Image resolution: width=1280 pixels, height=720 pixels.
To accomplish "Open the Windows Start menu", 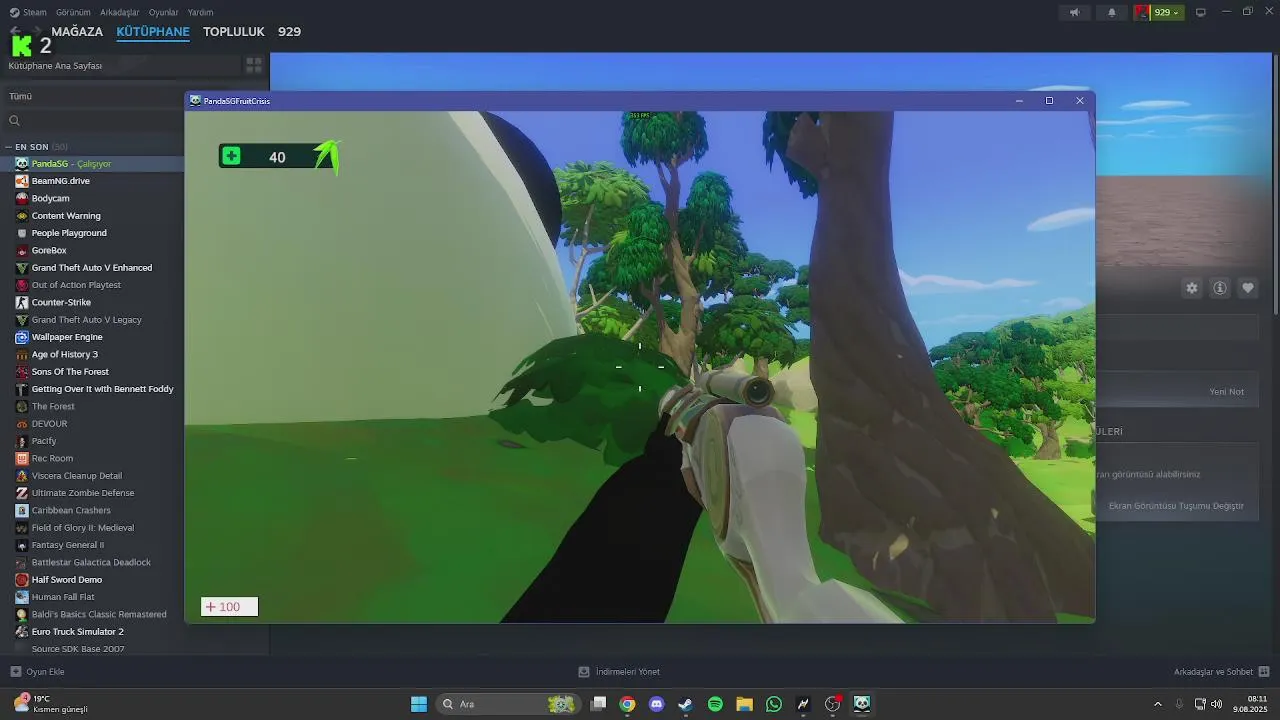I will click(419, 704).
